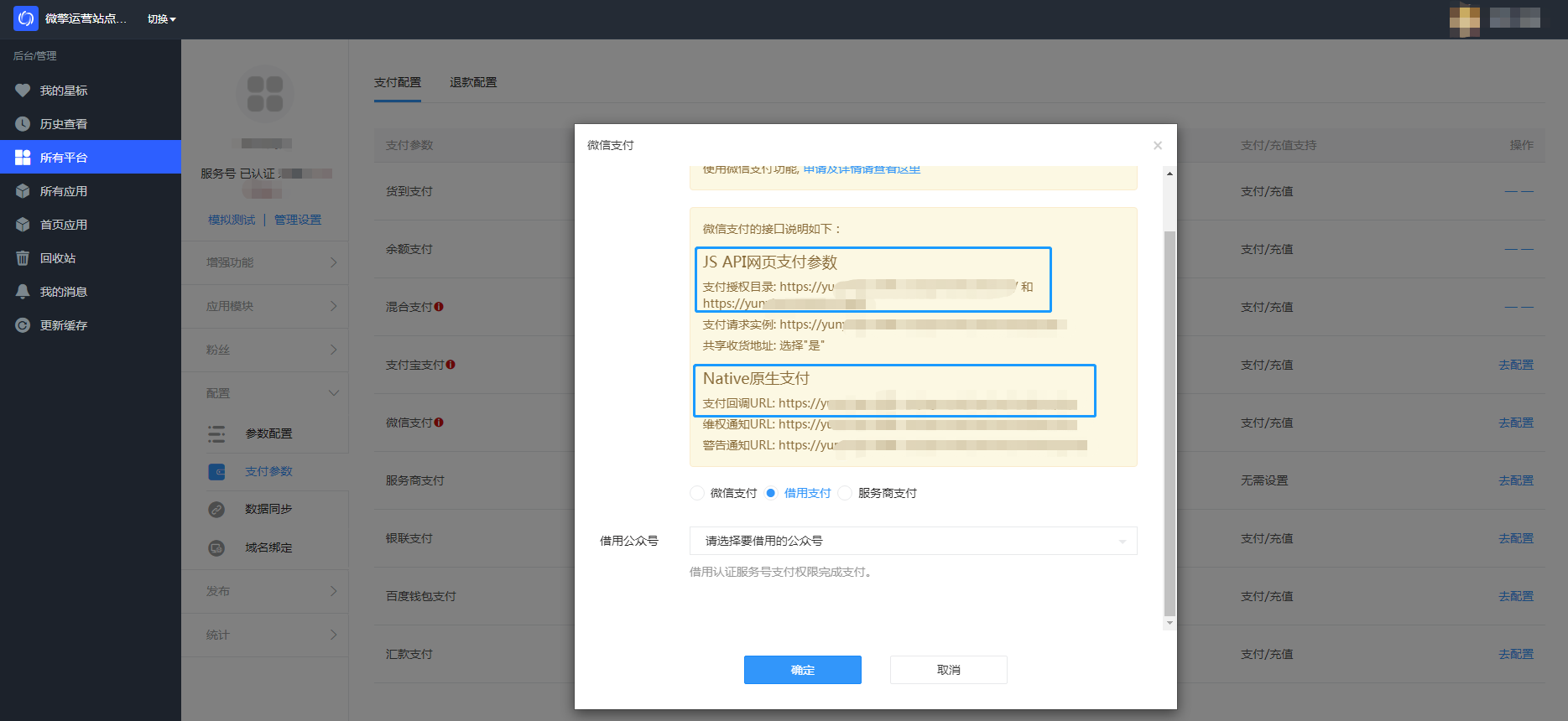The image size is (1568, 721).
Task: Click the grid icon beside 所有平台
Action: coord(23,158)
